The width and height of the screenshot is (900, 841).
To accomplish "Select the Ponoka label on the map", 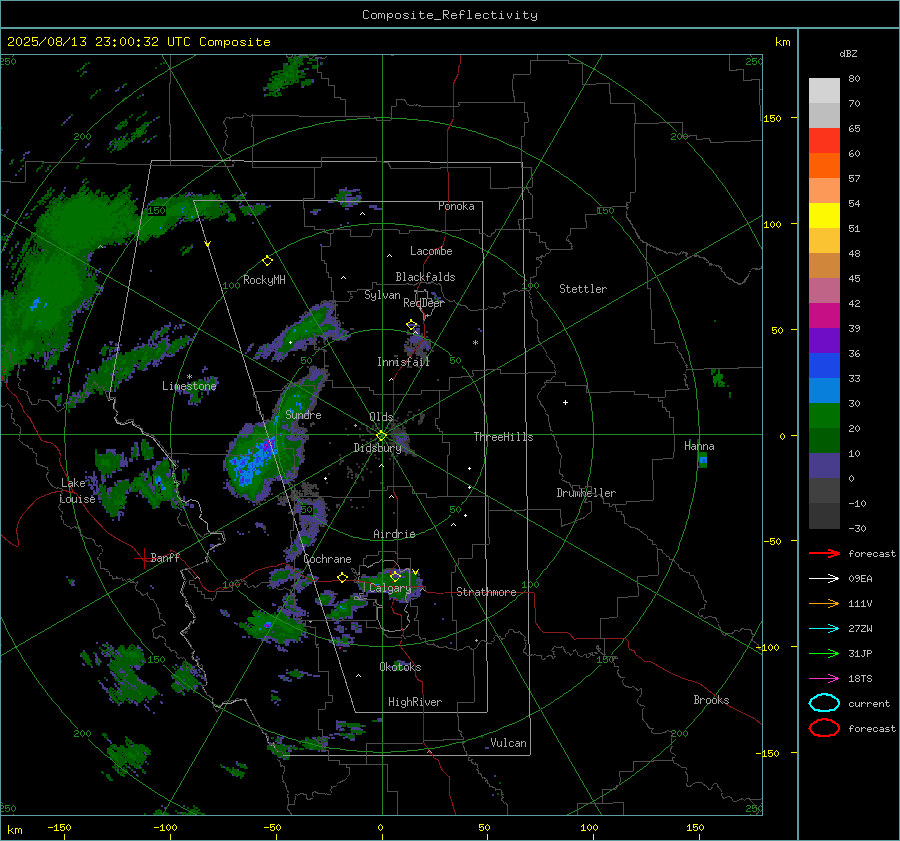I will click(x=456, y=206).
